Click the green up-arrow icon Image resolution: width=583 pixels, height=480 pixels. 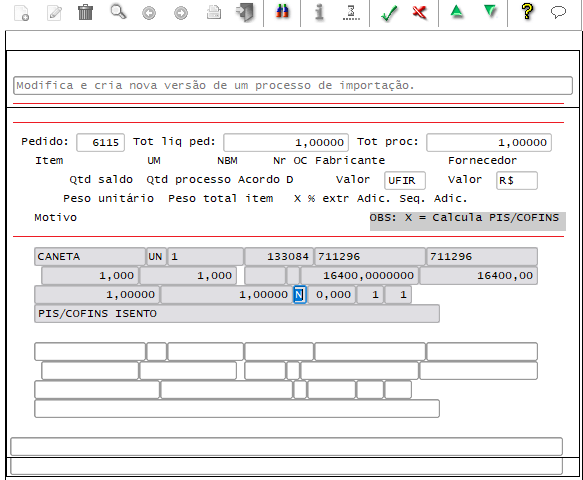tap(457, 12)
